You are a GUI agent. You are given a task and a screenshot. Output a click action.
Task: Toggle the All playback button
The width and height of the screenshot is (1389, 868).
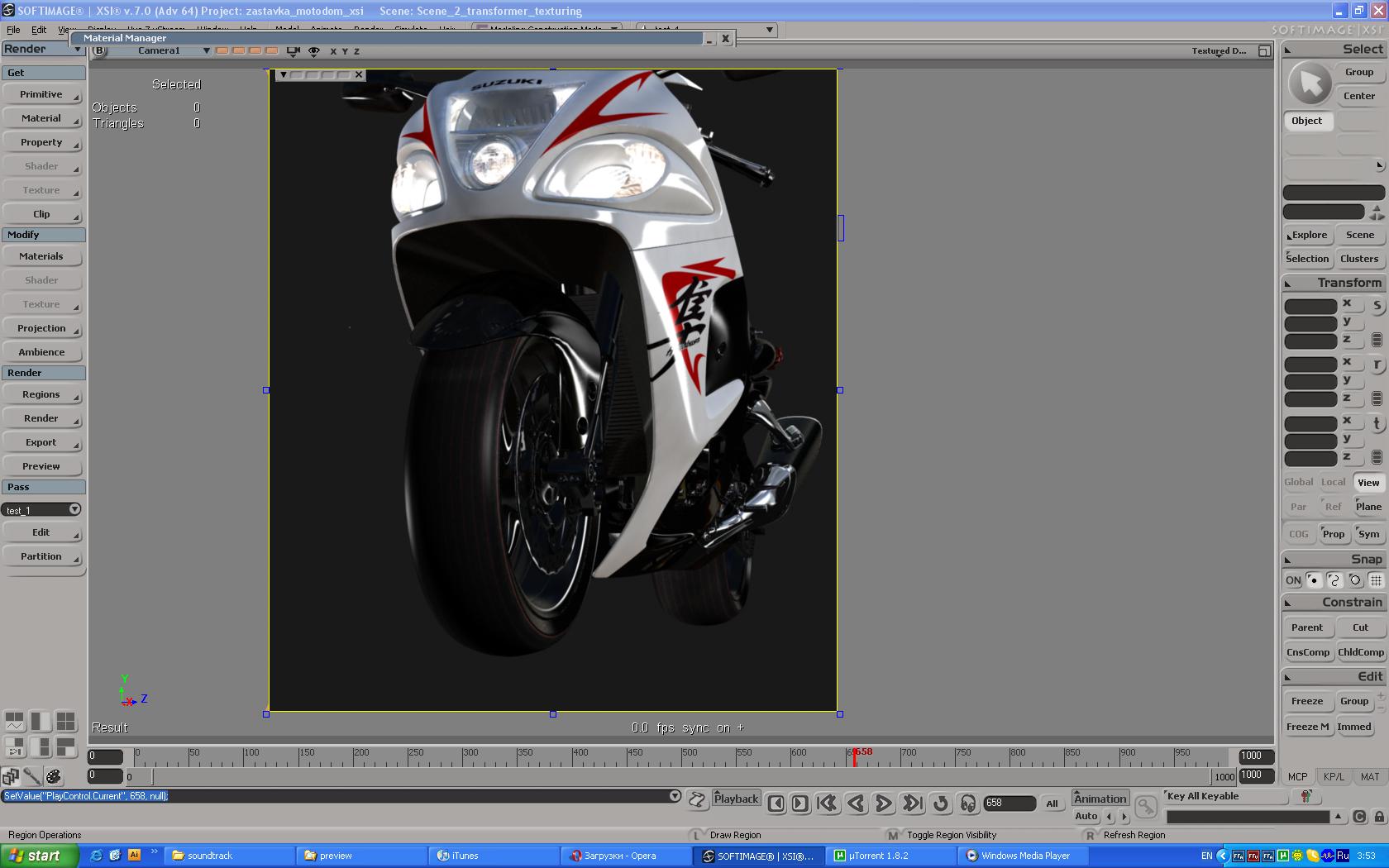1052,804
